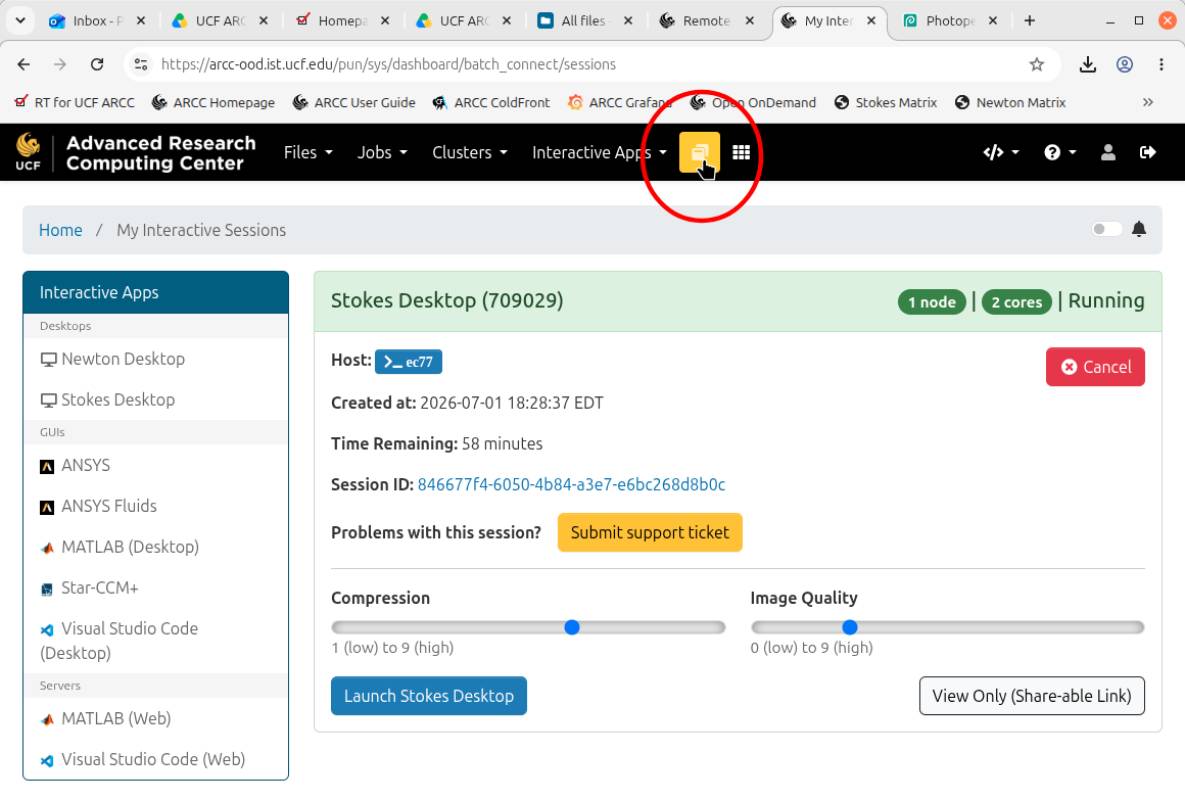Image resolution: width=1185 pixels, height=800 pixels.
Task: Click the address bar URL
Action: click(388, 64)
